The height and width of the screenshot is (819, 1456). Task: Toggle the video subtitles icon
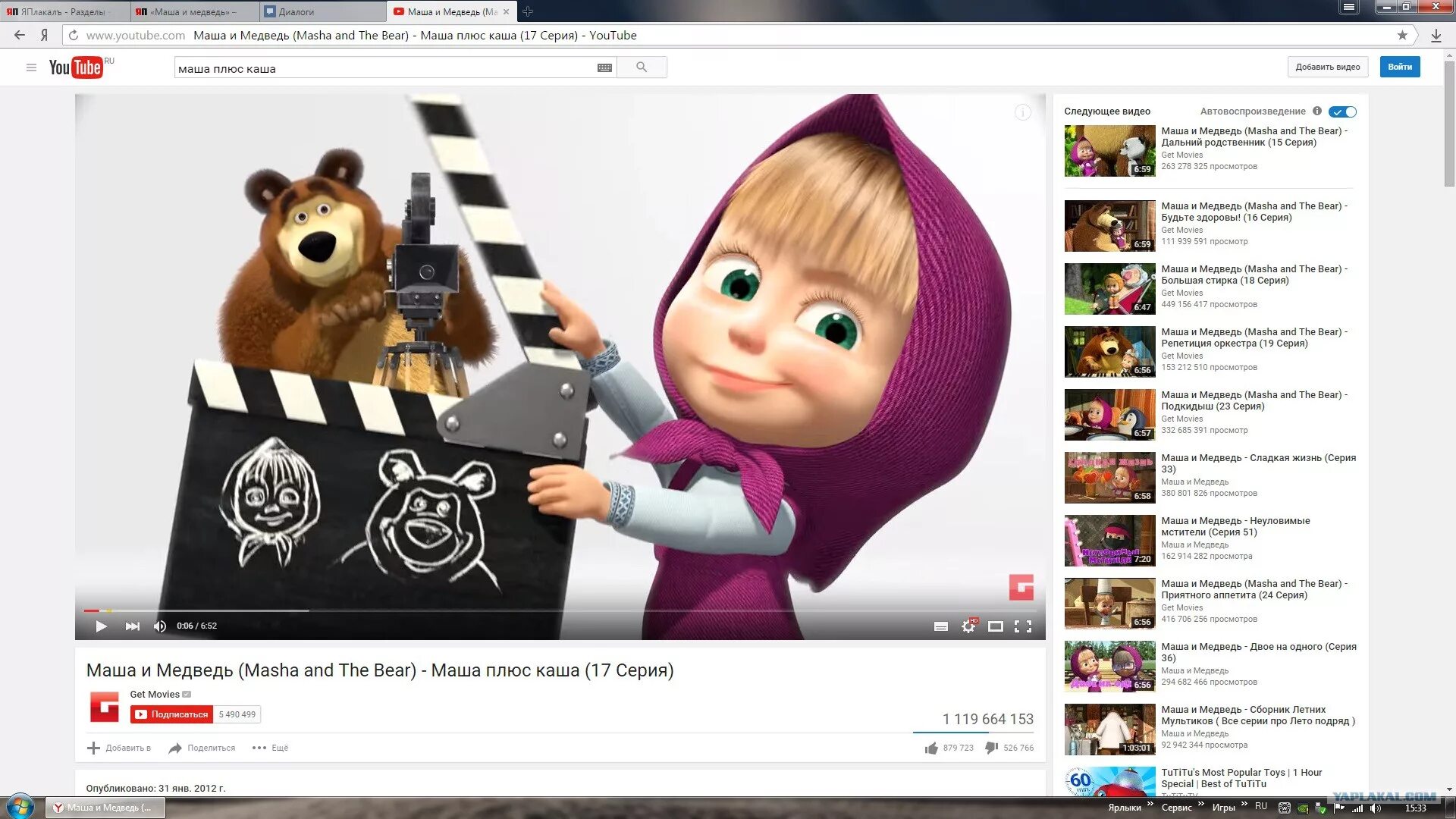(x=941, y=626)
